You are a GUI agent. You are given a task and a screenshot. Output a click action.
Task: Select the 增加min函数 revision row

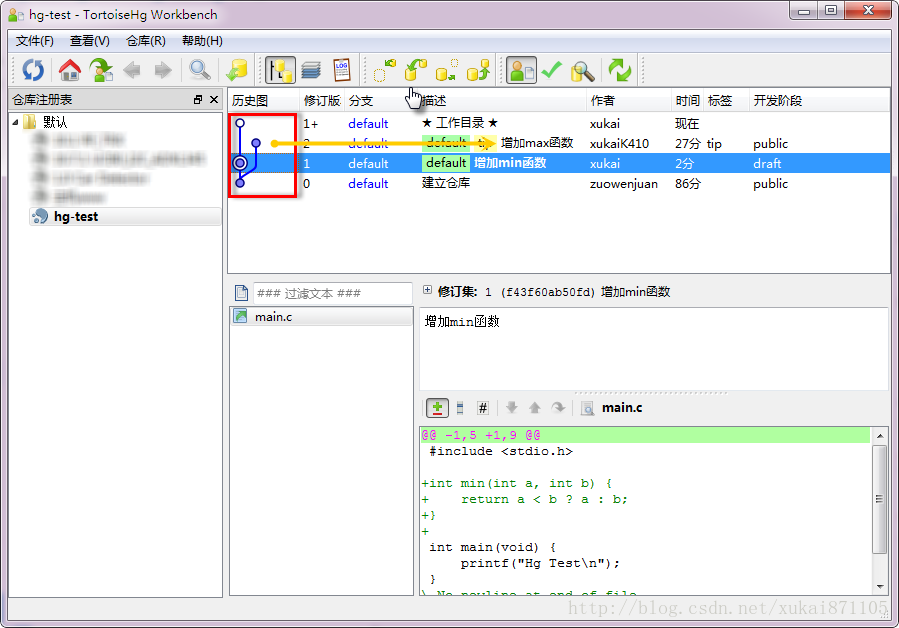(x=559, y=163)
